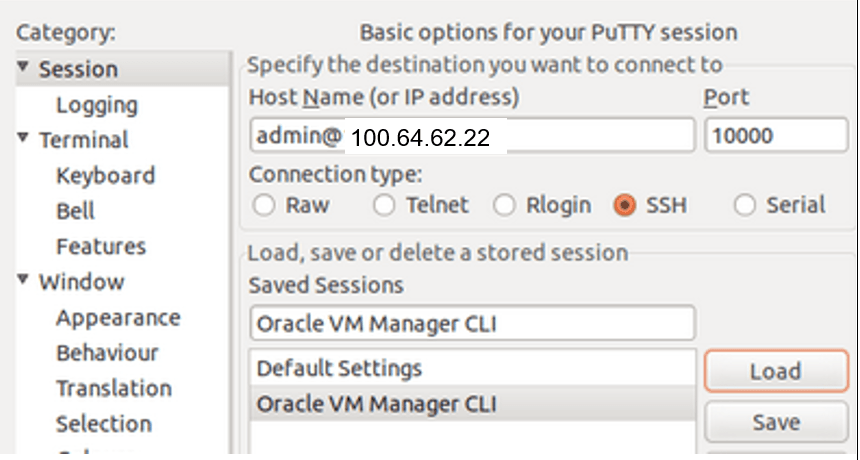Select Default Settings in session list
This screenshot has width=860, height=460.
tap(340, 368)
